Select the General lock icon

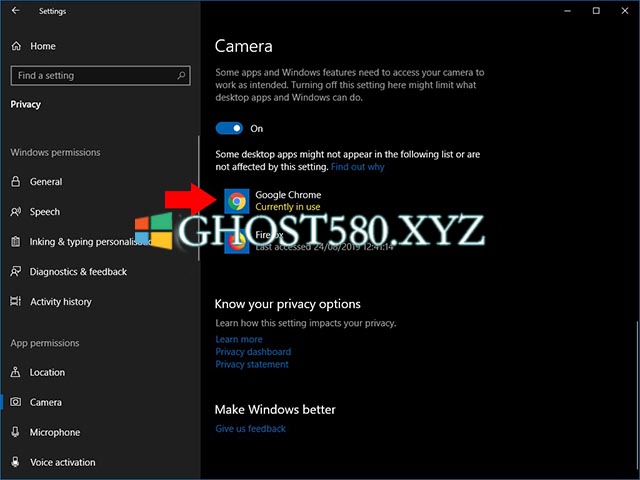16,182
